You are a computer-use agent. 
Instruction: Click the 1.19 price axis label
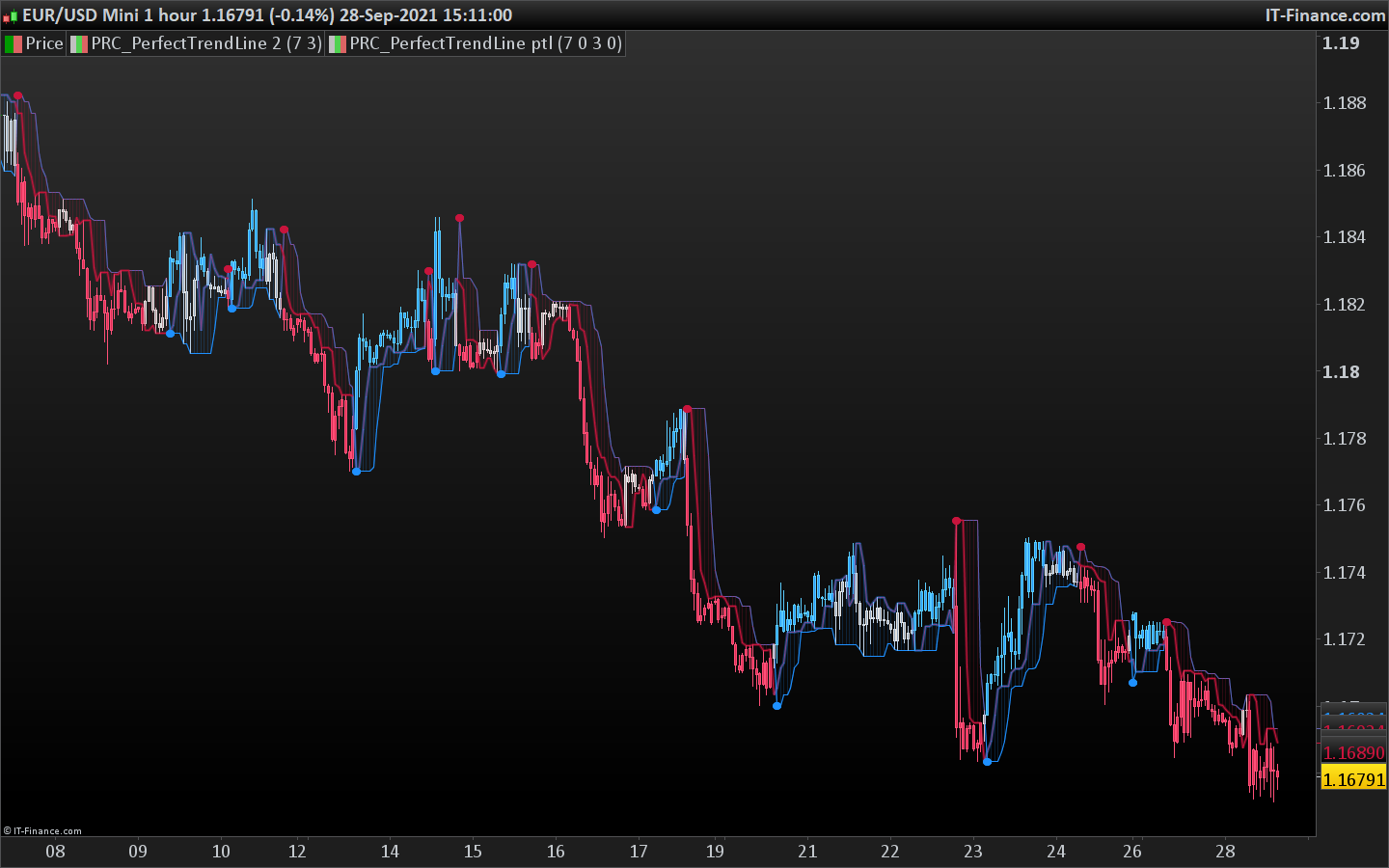[x=1341, y=42]
